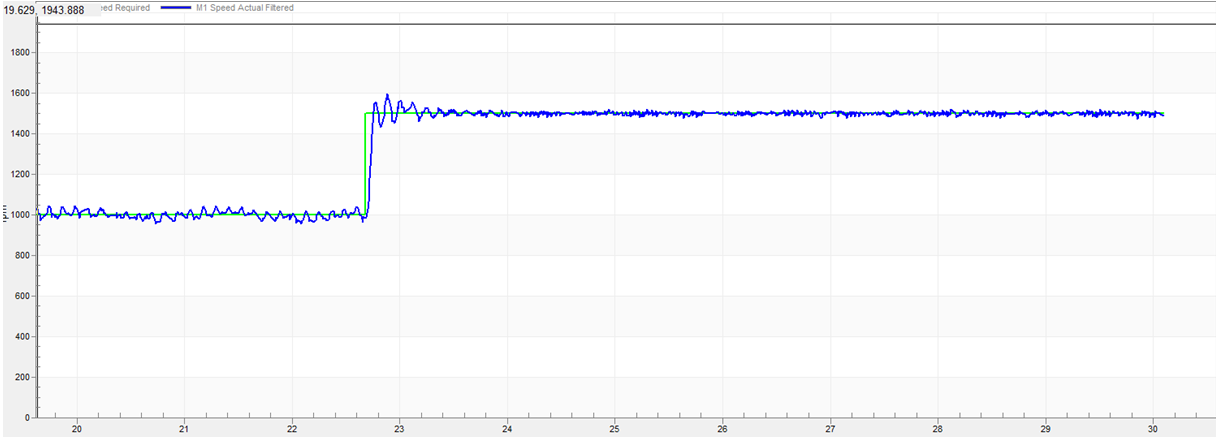
Task: Click the right end of the blue speed trace
Action: pos(1163,115)
